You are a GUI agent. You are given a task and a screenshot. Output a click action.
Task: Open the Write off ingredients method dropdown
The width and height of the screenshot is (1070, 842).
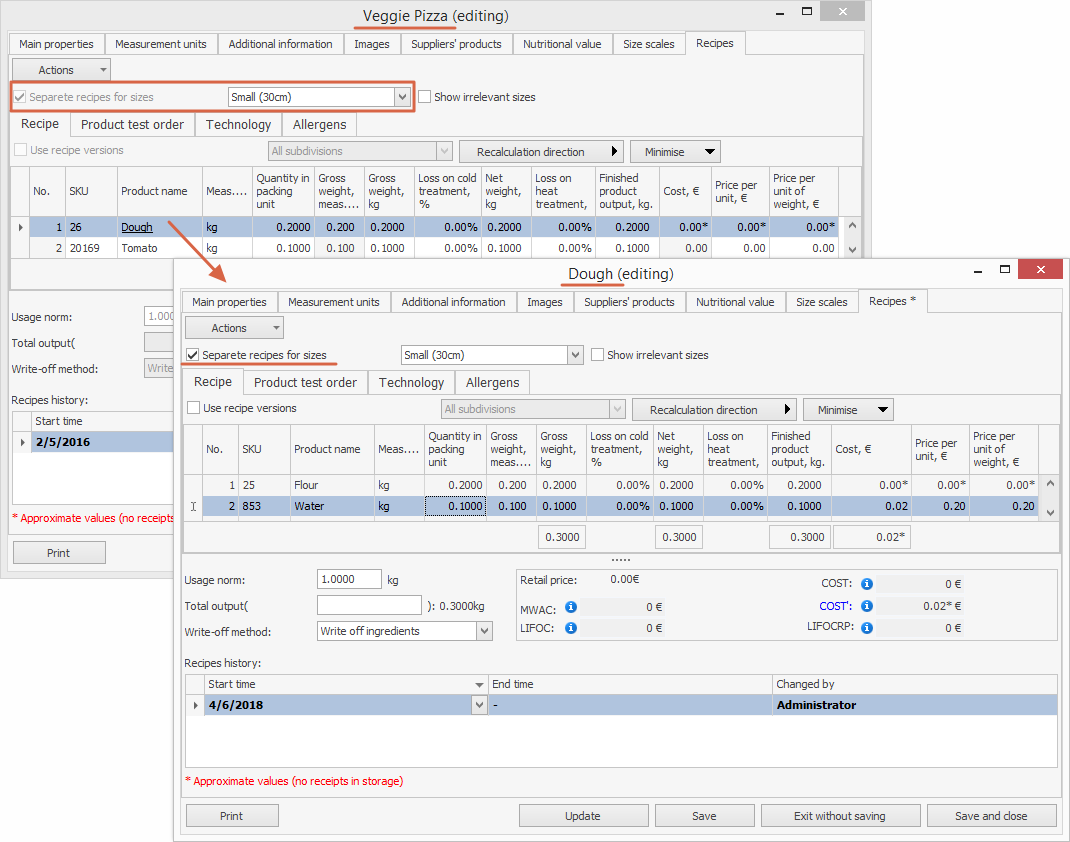click(x=484, y=631)
